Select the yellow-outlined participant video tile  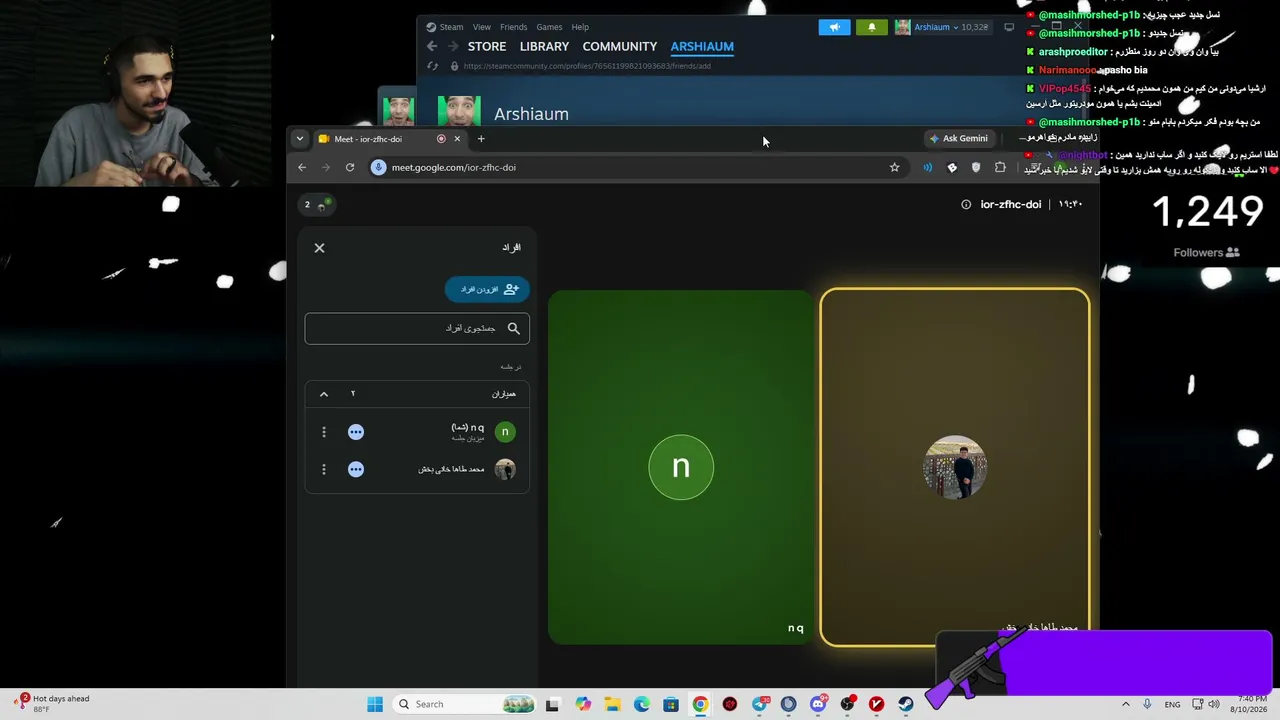[x=955, y=467]
